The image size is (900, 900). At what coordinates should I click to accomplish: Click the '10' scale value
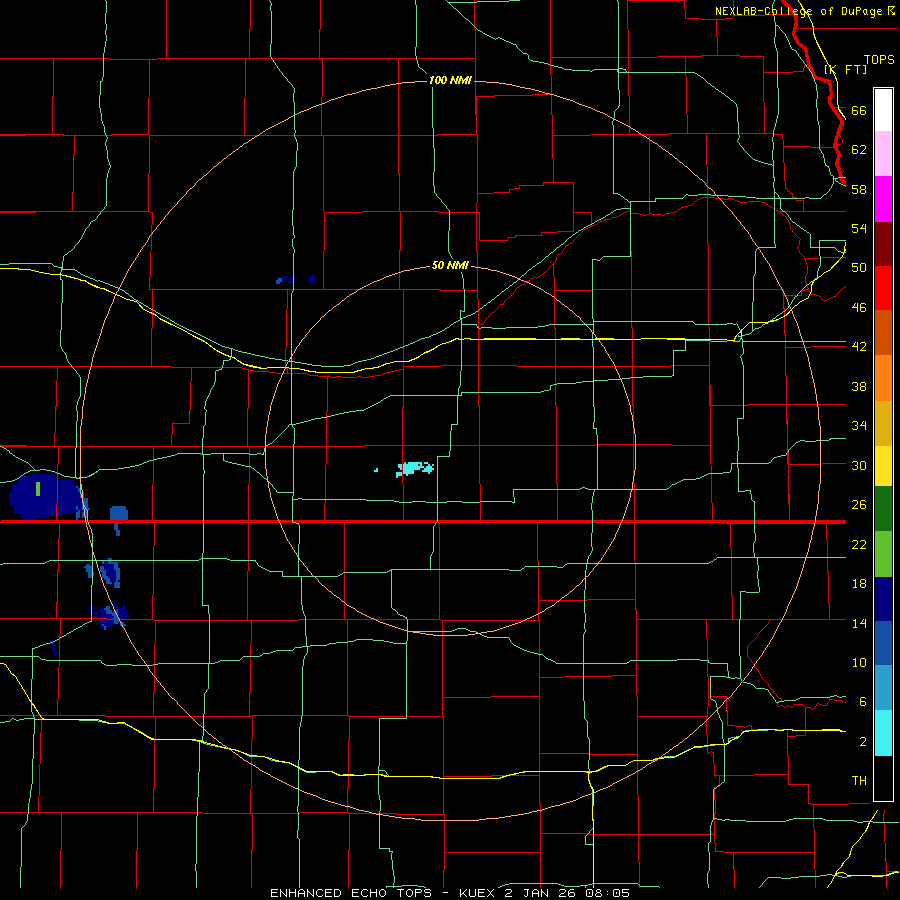click(859, 662)
